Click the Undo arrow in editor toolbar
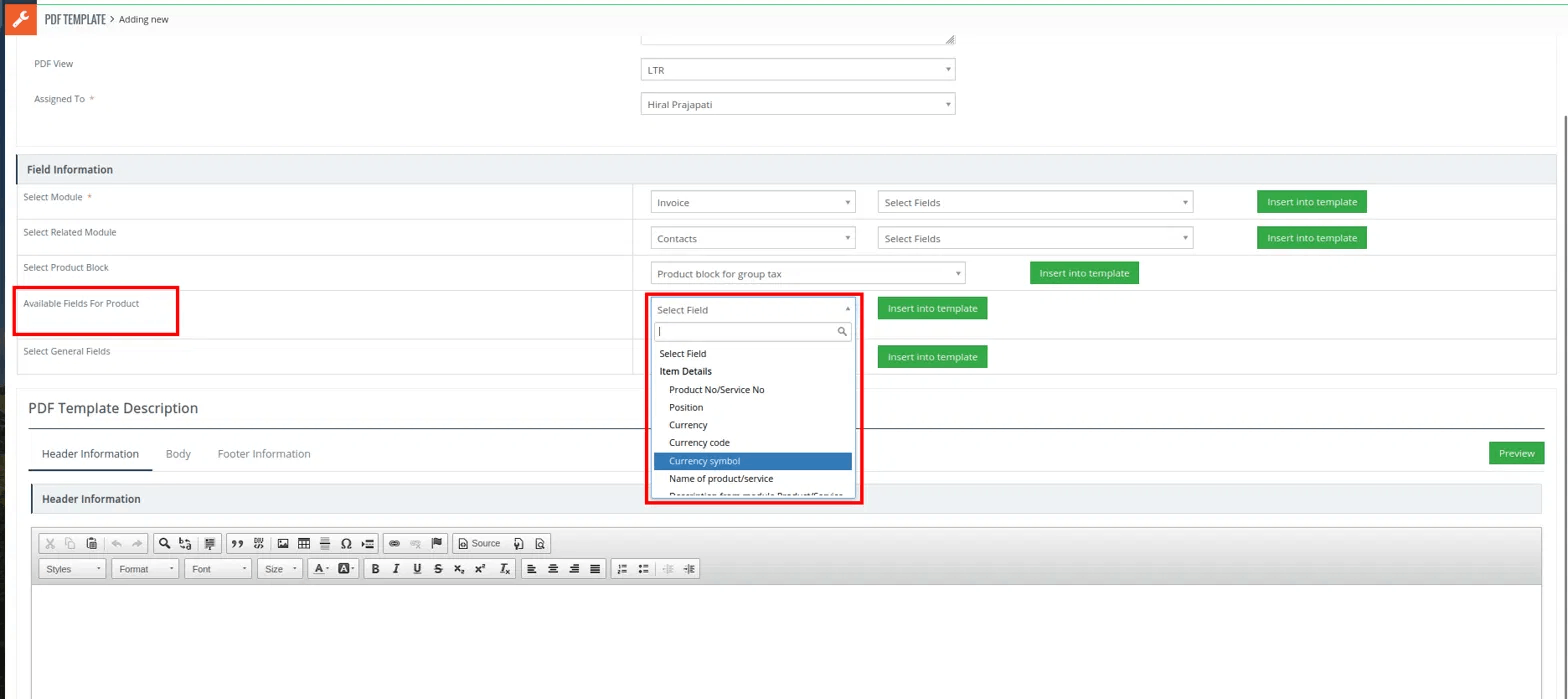The image size is (1568, 699). coord(116,544)
